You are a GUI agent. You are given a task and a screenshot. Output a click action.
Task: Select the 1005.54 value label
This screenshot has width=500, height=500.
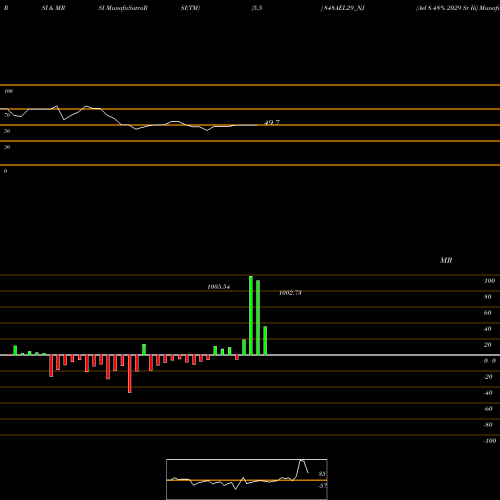tap(219, 287)
